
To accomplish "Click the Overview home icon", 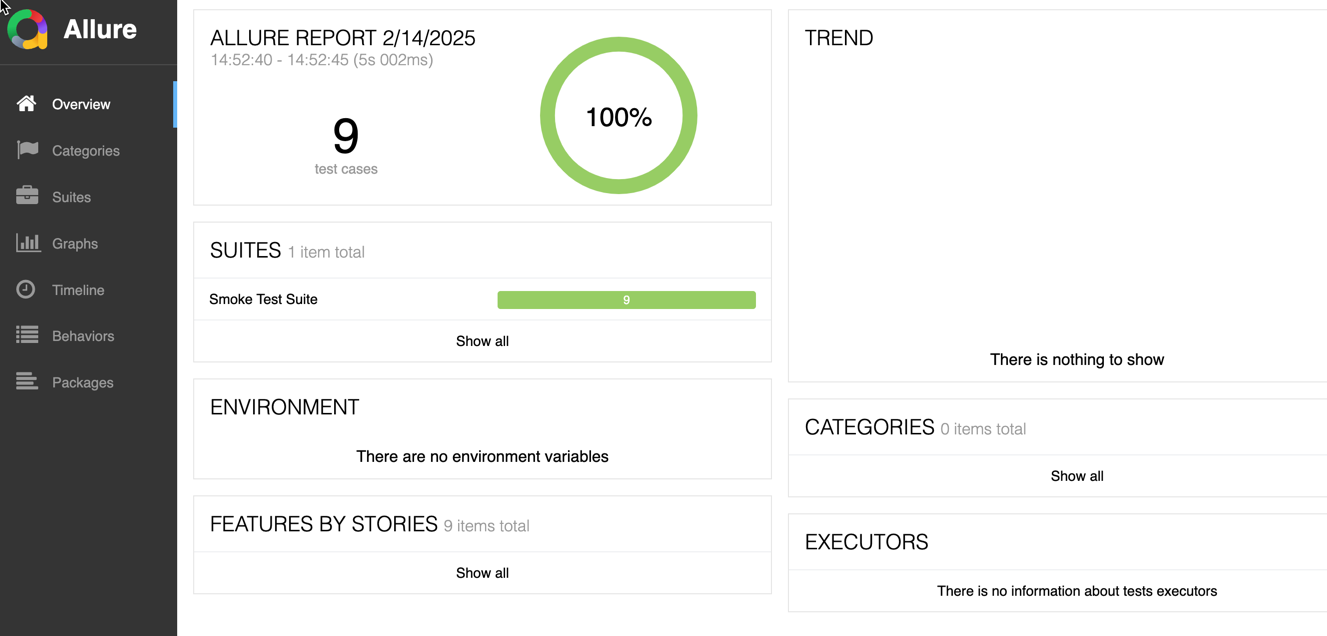I will [27, 104].
